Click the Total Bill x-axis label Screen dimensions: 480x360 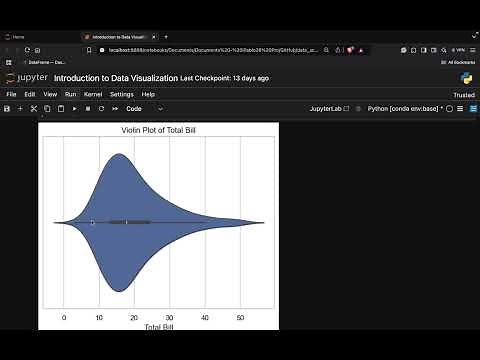click(x=159, y=327)
